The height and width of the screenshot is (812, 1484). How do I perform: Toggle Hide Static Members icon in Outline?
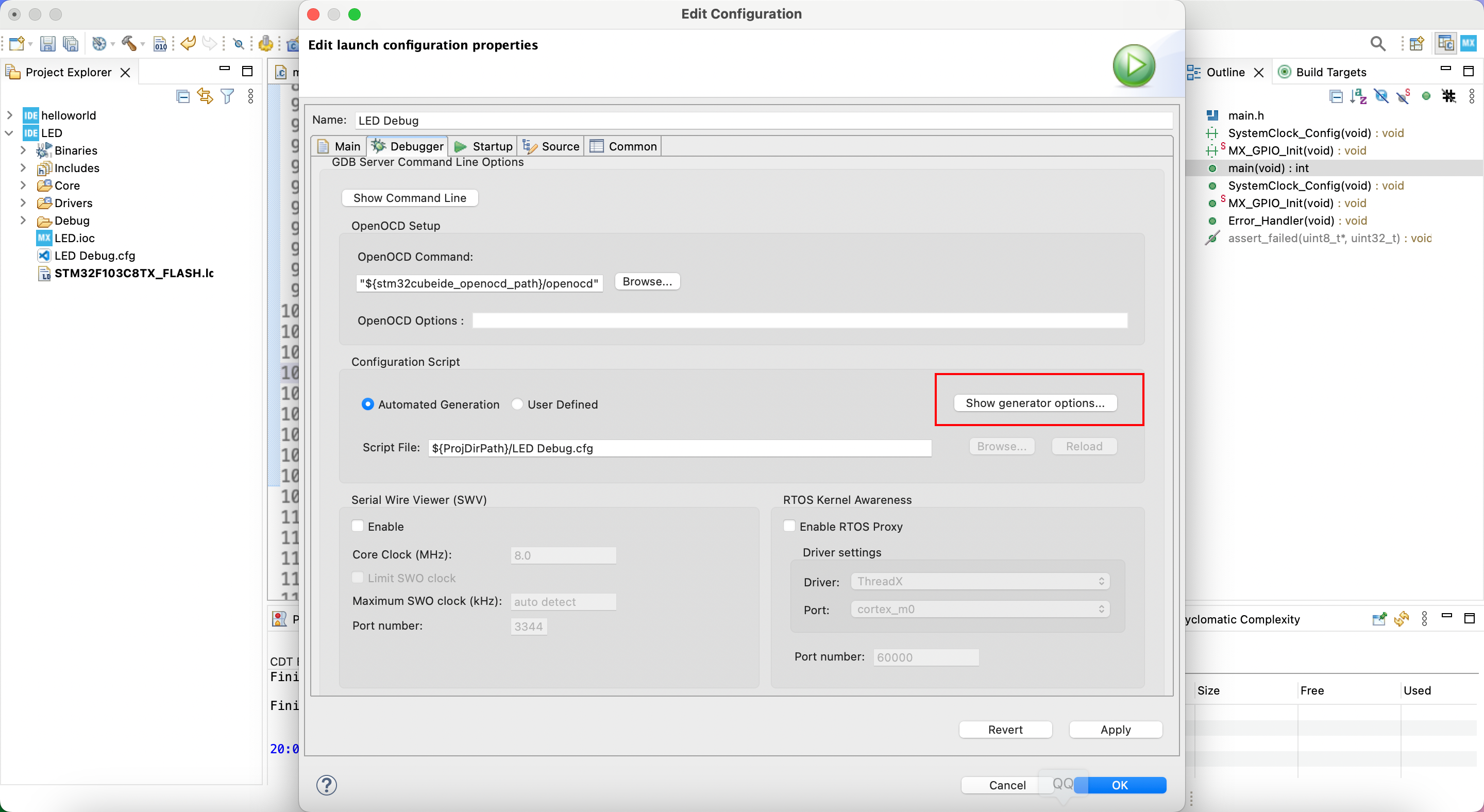tap(1403, 96)
